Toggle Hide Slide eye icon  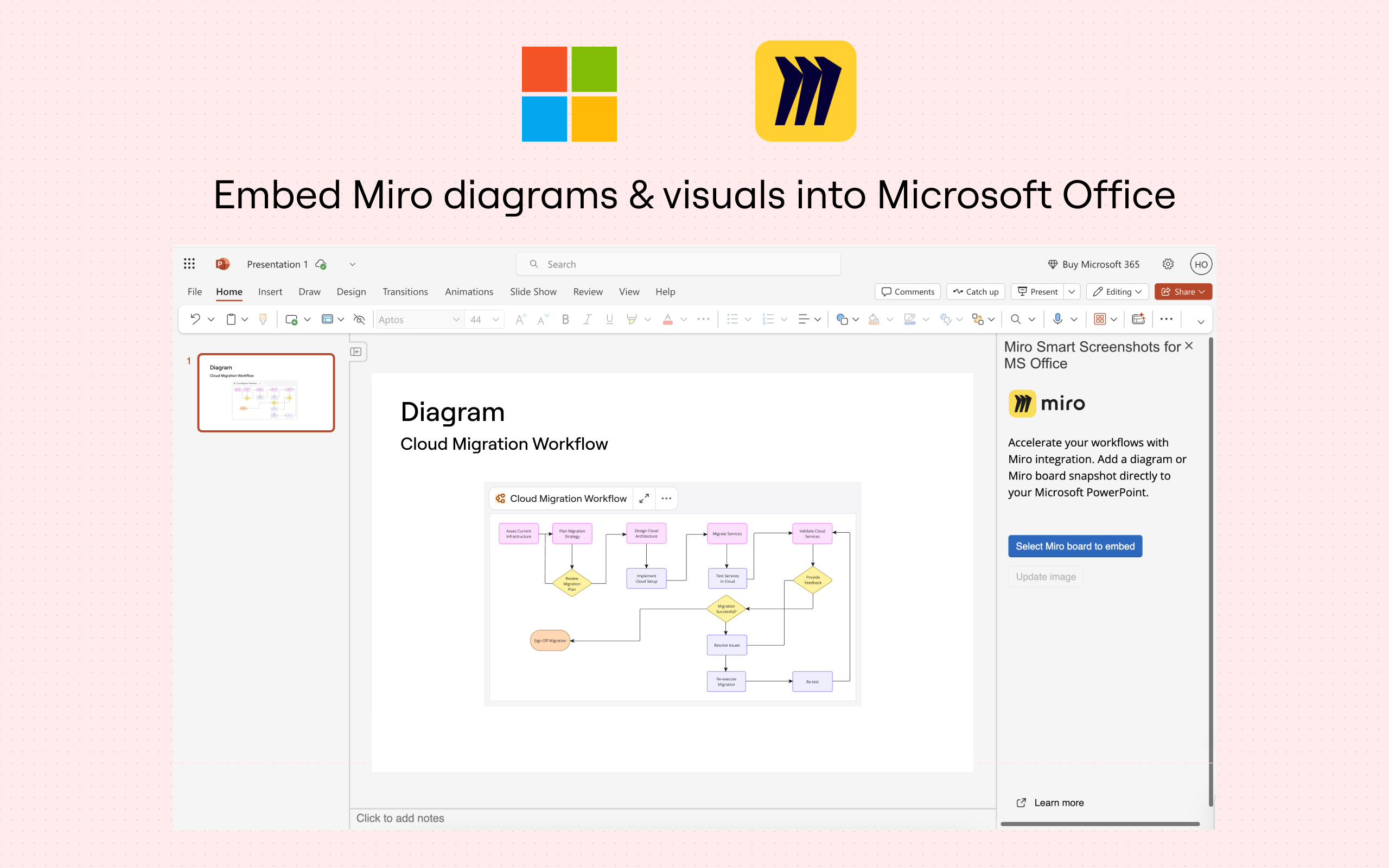[359, 319]
